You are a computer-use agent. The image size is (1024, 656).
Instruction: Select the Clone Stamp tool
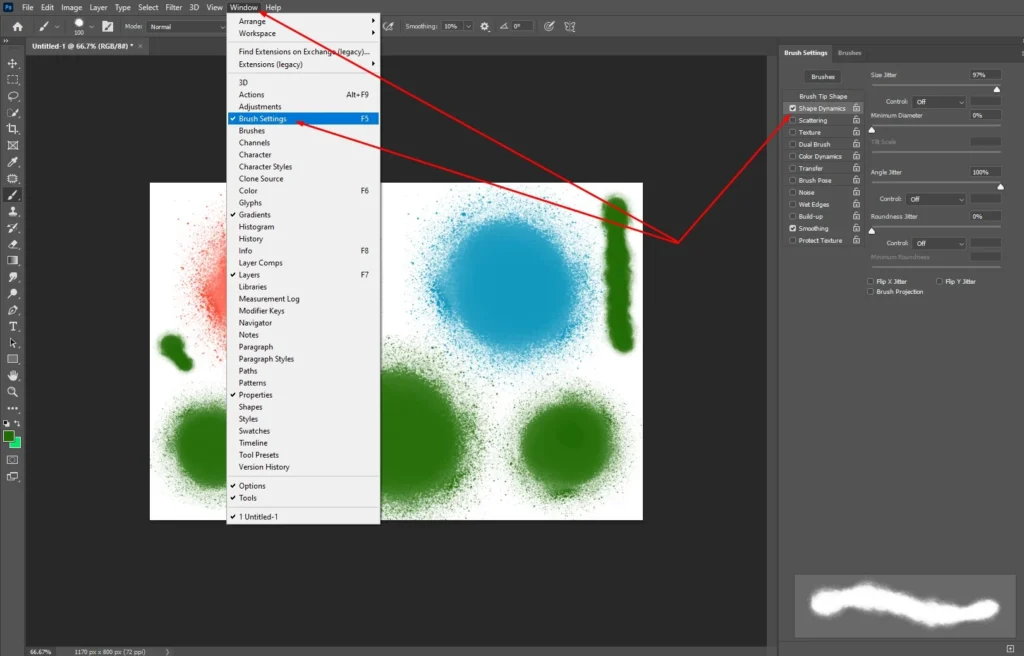point(12,211)
